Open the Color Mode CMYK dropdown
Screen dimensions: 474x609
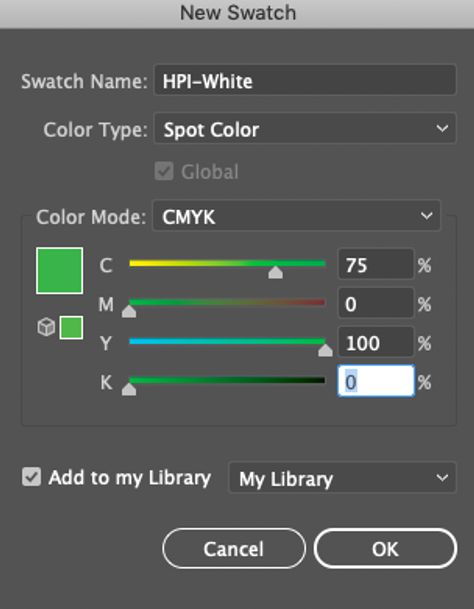point(296,216)
